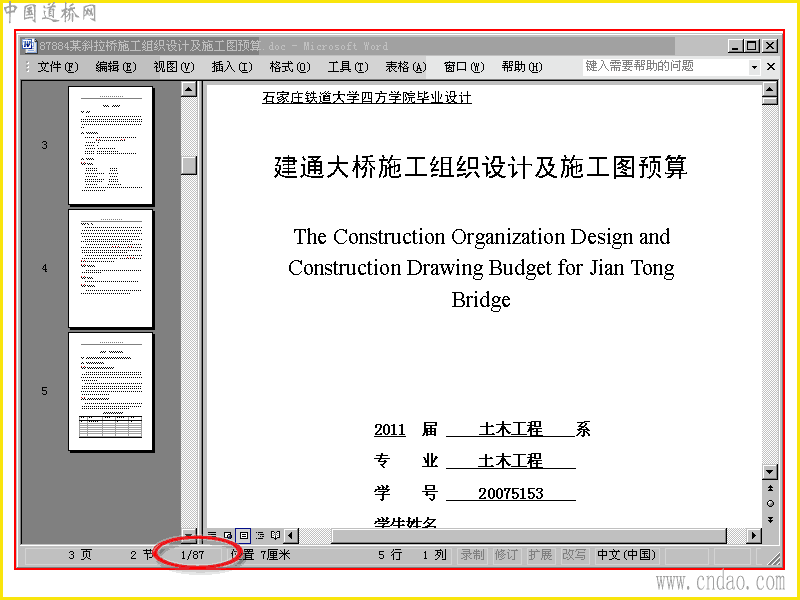The image size is (800, 600).
Task: Click the 中文(中国) language indicator
Action: [x=626, y=555]
